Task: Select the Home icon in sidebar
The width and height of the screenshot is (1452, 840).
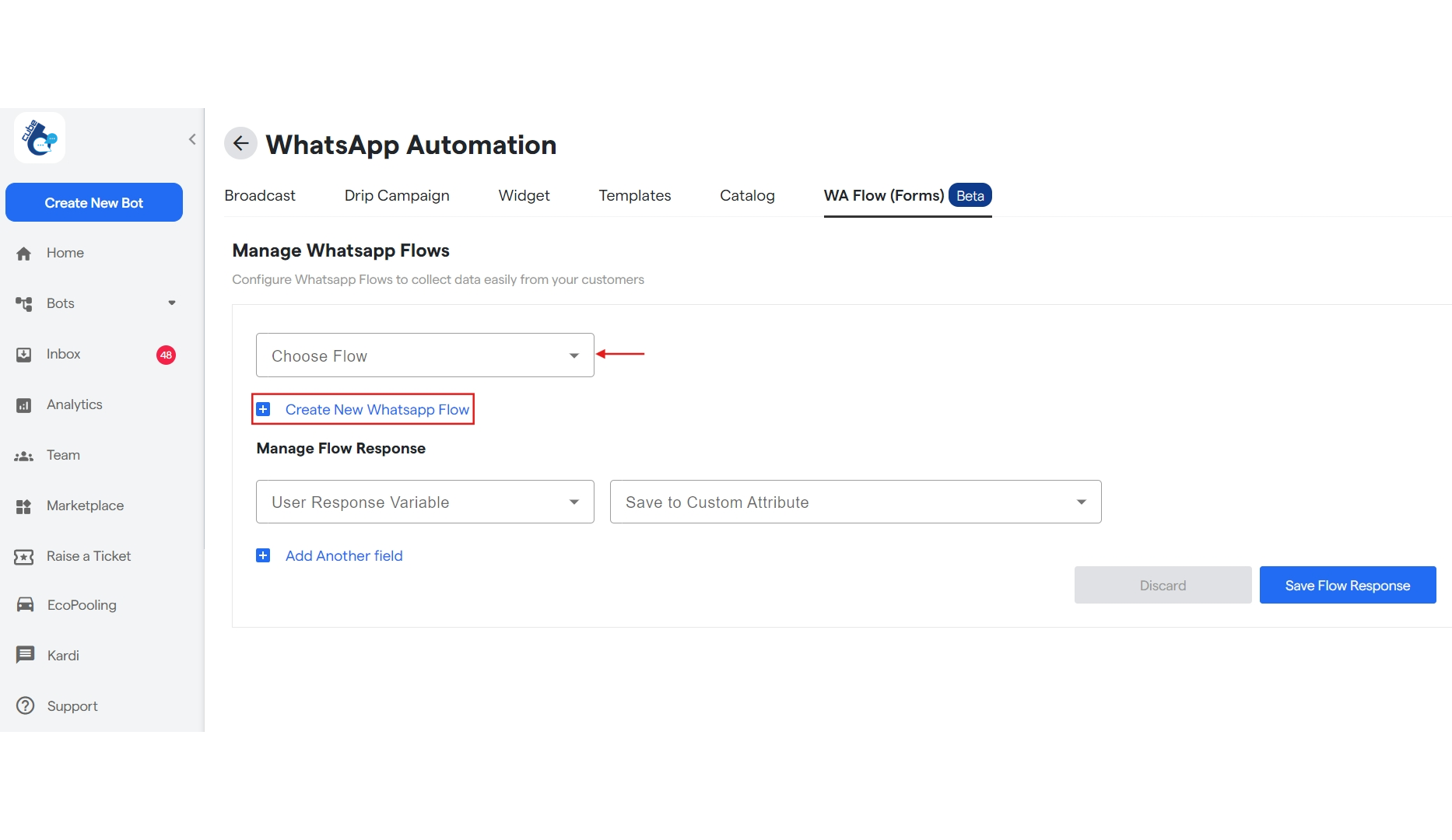Action: [24, 253]
